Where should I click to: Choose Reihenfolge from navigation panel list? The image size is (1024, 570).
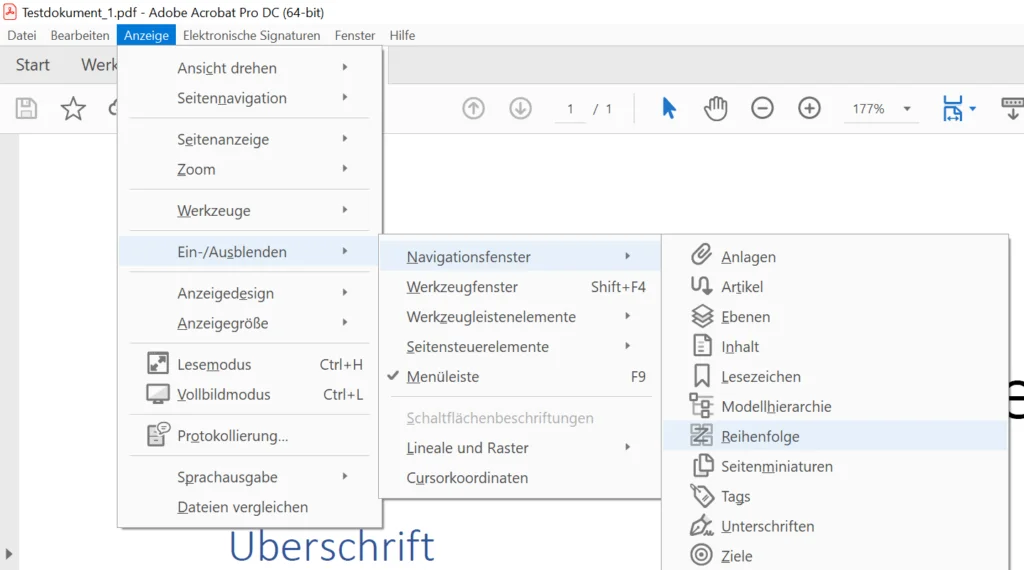(x=760, y=436)
